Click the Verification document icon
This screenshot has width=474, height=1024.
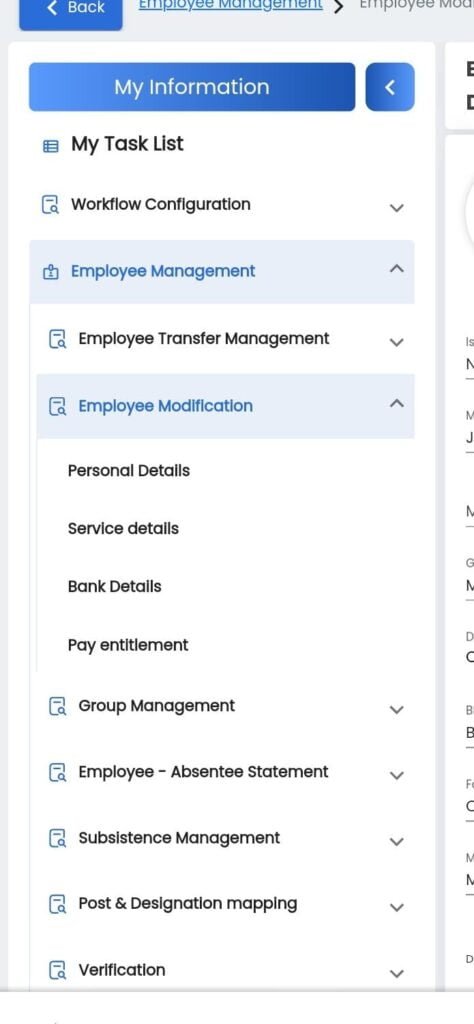click(x=58, y=970)
